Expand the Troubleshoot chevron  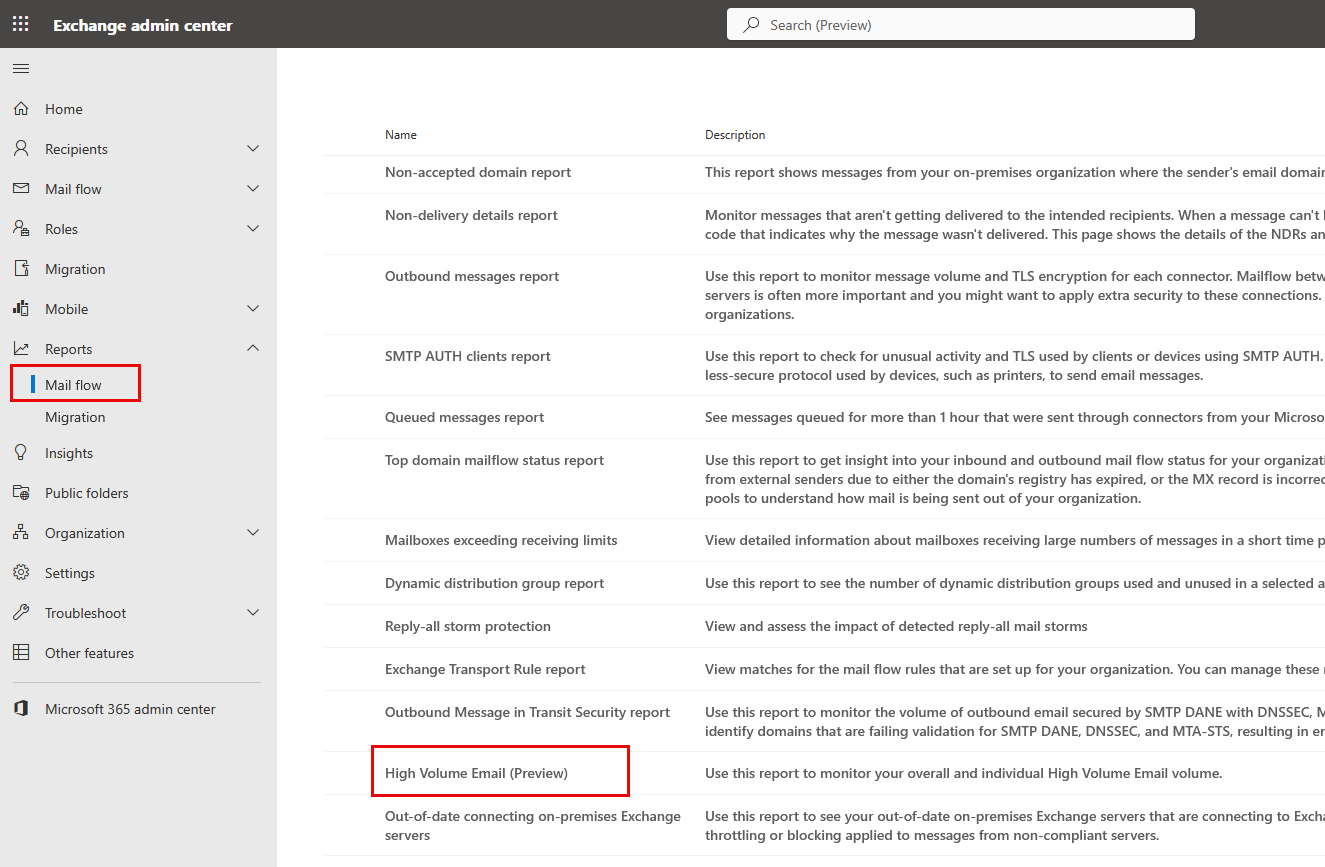tap(253, 613)
